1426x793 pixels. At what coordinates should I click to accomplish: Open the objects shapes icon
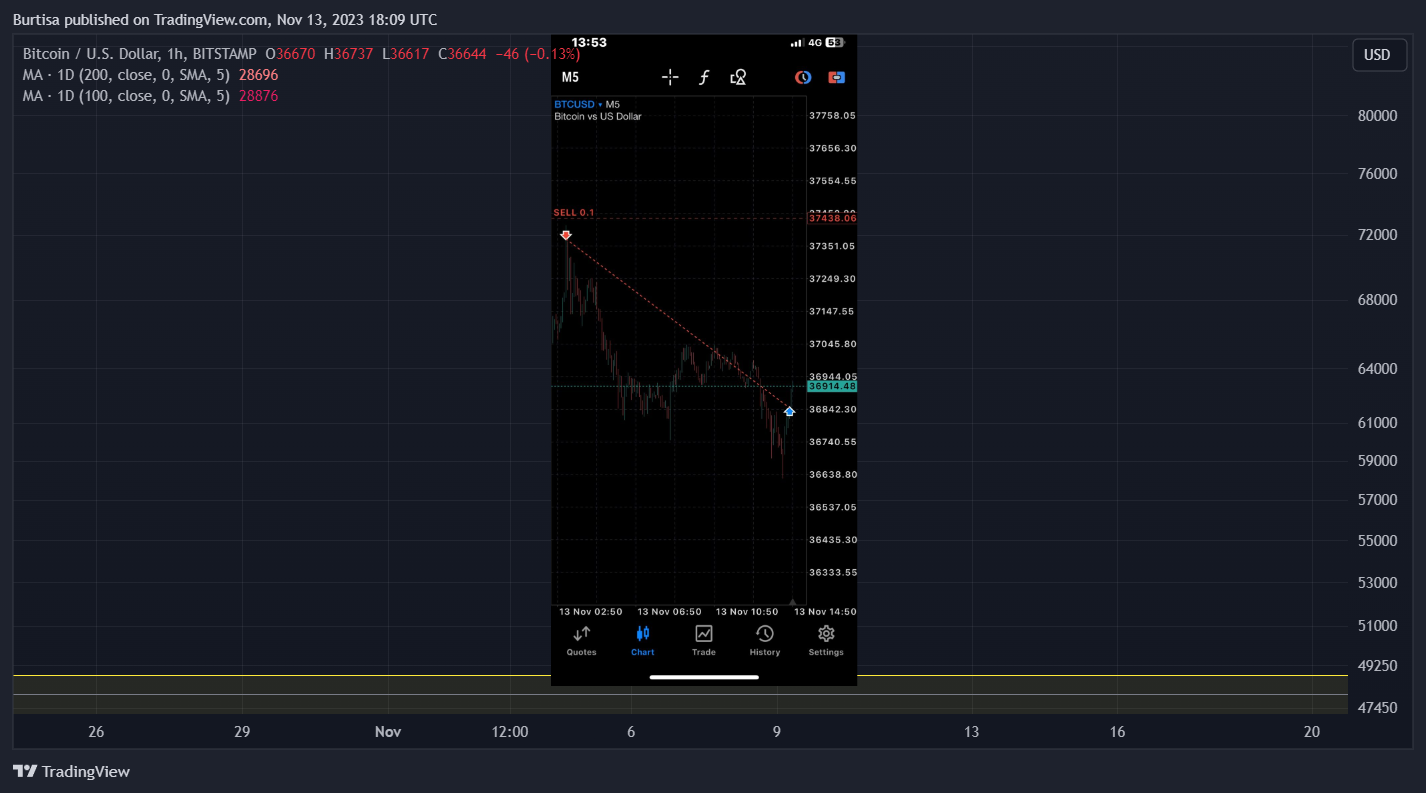[739, 77]
